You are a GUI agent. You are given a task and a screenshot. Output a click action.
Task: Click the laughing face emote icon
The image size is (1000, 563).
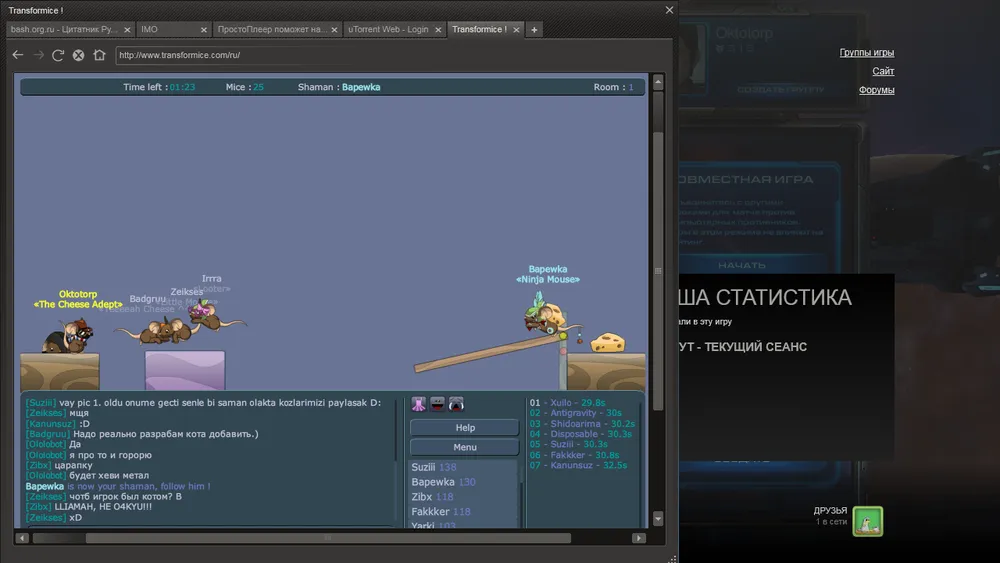pos(438,404)
